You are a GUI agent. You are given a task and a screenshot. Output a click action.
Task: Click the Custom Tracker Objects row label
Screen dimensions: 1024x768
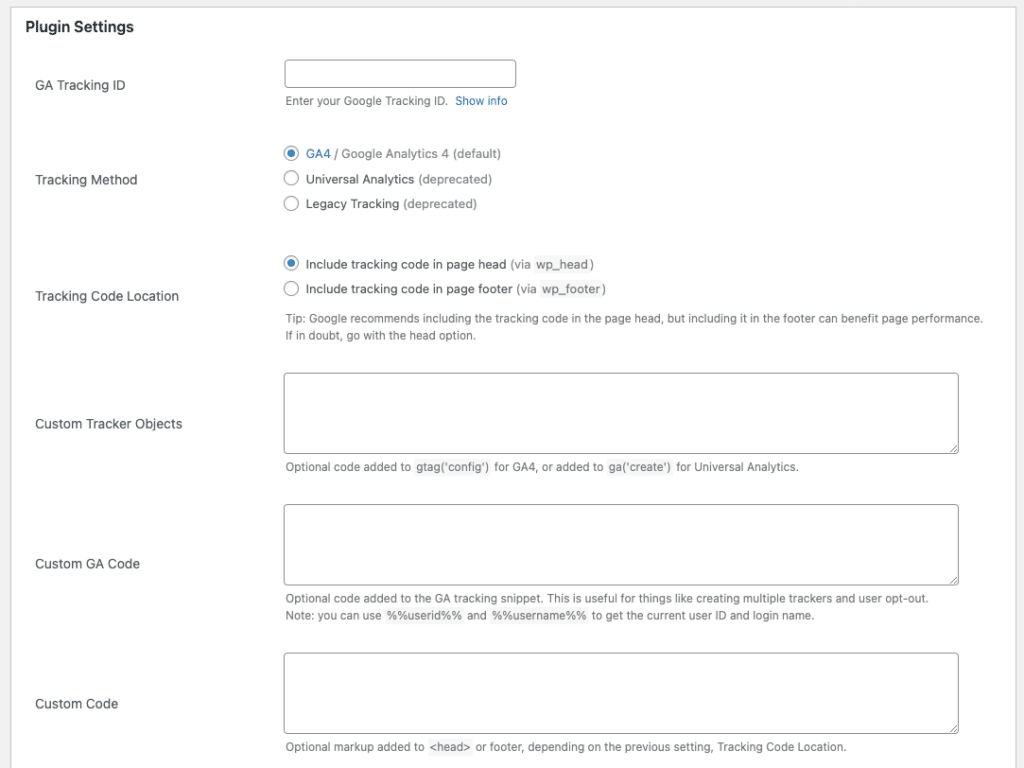pos(108,424)
